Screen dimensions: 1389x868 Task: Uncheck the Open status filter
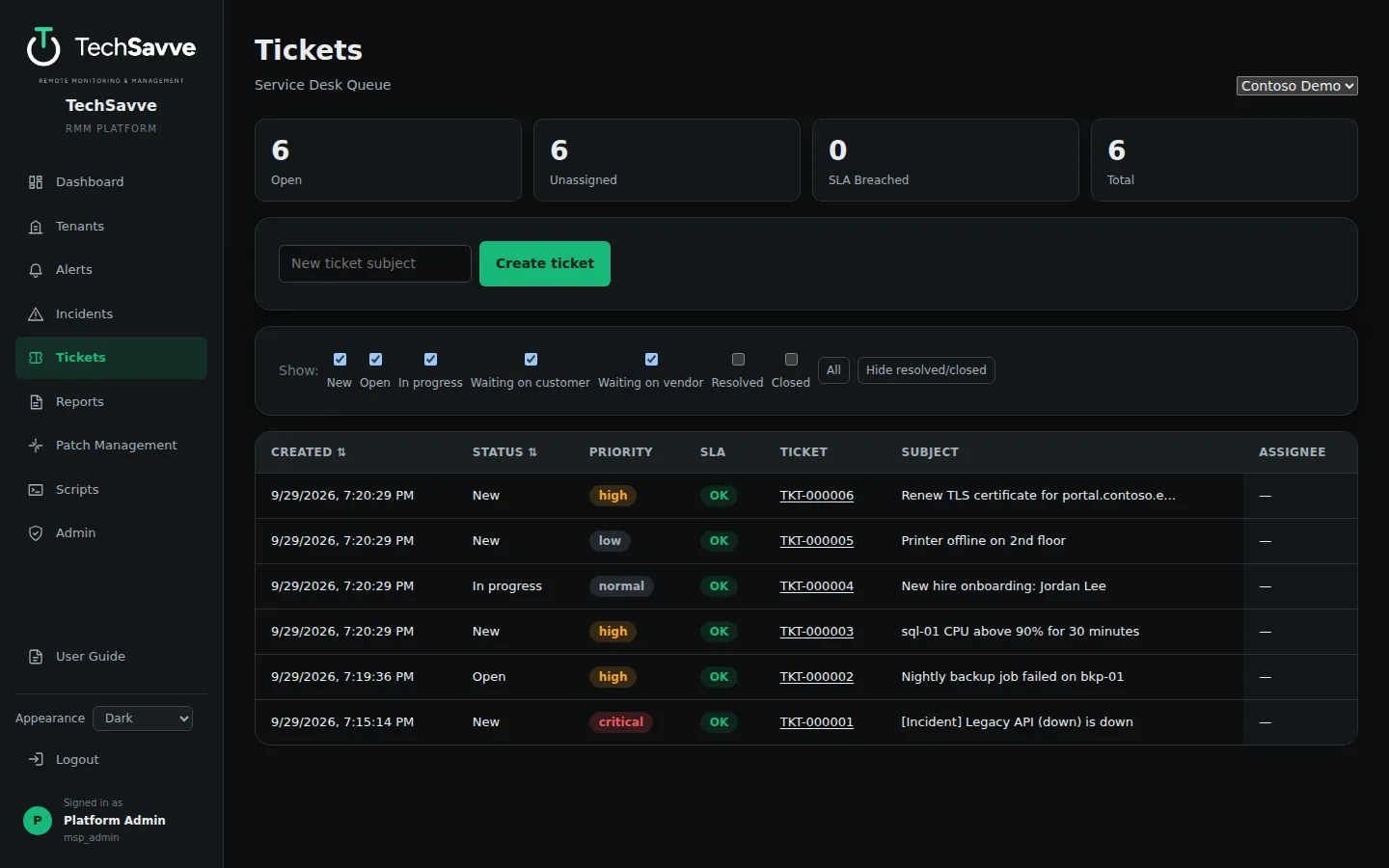click(375, 359)
